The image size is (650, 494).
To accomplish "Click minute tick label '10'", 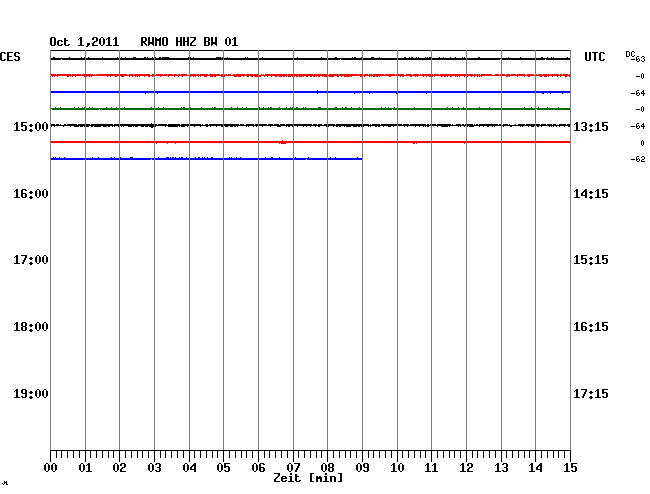I will click(x=397, y=468).
